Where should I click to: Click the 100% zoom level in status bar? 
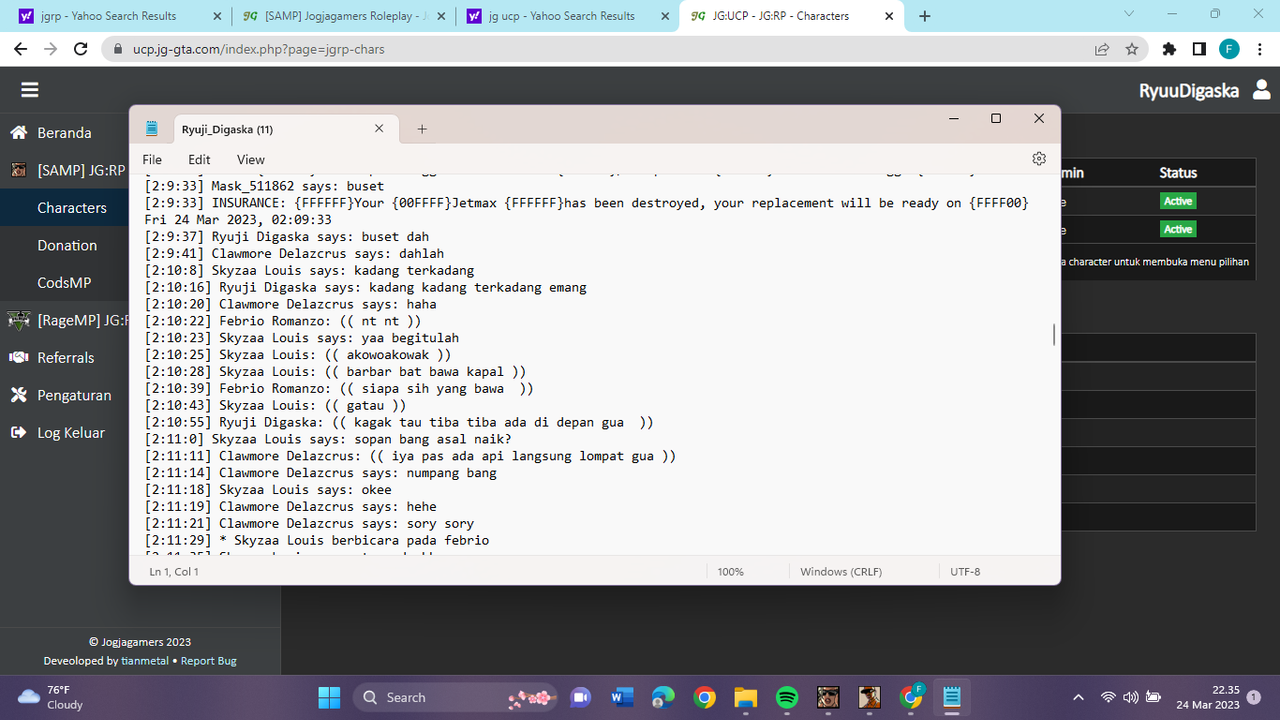click(x=731, y=572)
